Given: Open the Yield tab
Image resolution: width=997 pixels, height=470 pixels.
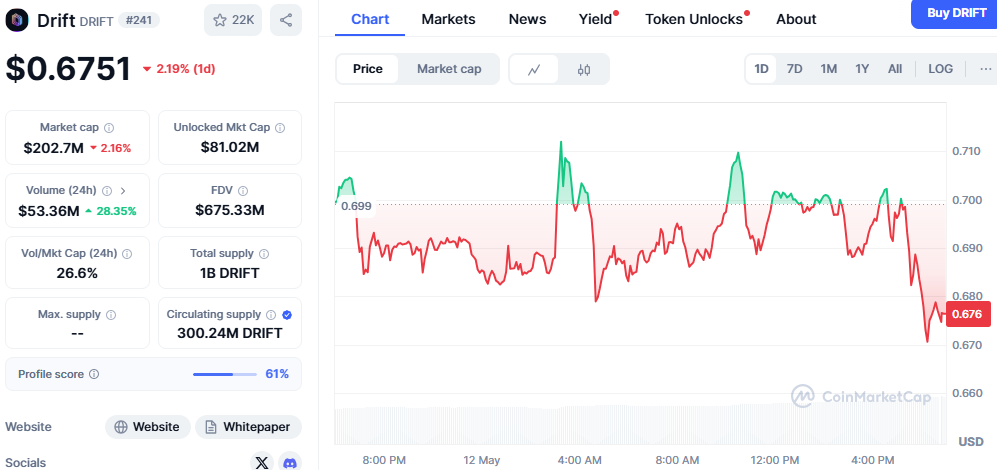Looking at the screenshot, I should click(596, 20).
